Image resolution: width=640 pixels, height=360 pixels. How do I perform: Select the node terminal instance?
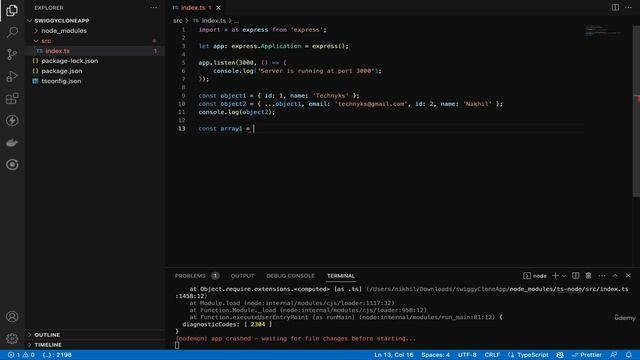[535, 276]
